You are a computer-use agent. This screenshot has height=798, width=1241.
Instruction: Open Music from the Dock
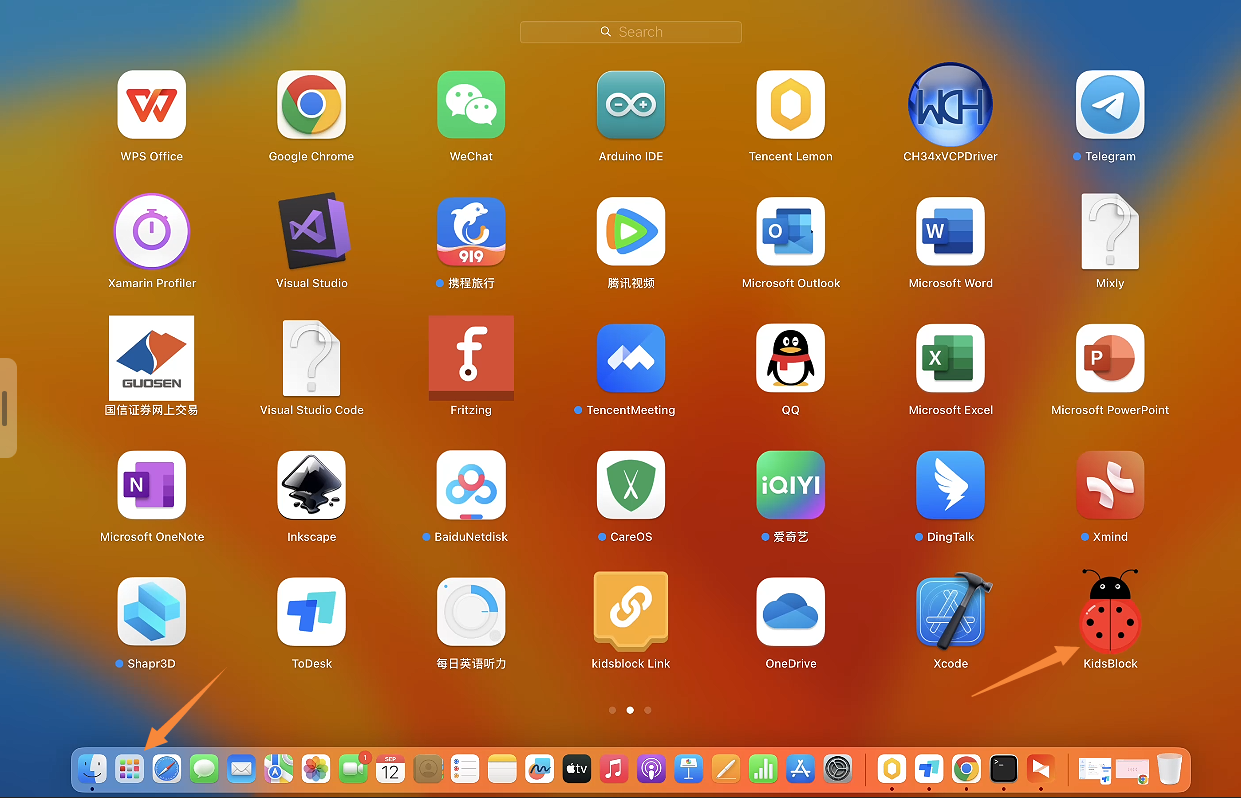point(614,768)
